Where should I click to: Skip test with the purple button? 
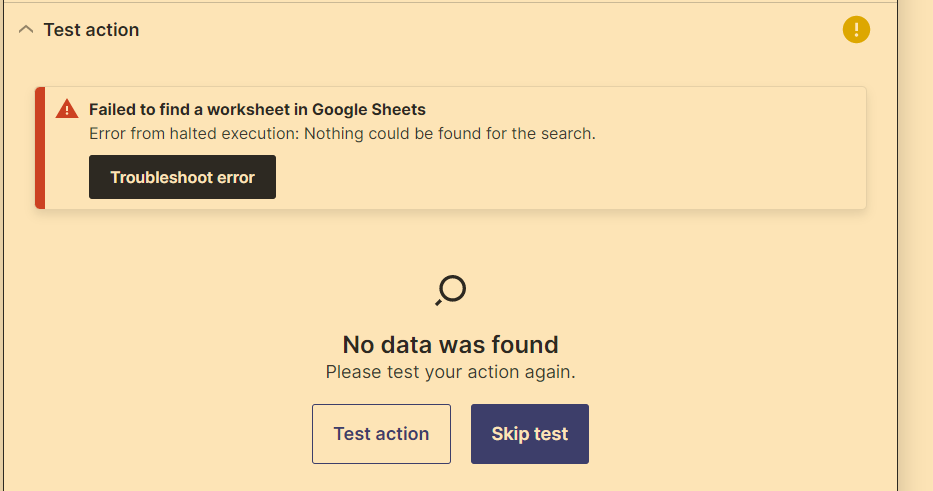(530, 434)
